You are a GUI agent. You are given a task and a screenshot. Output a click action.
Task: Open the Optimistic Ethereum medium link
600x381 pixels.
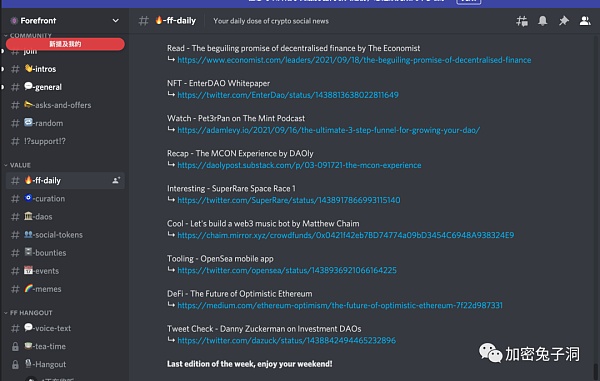(x=340, y=305)
